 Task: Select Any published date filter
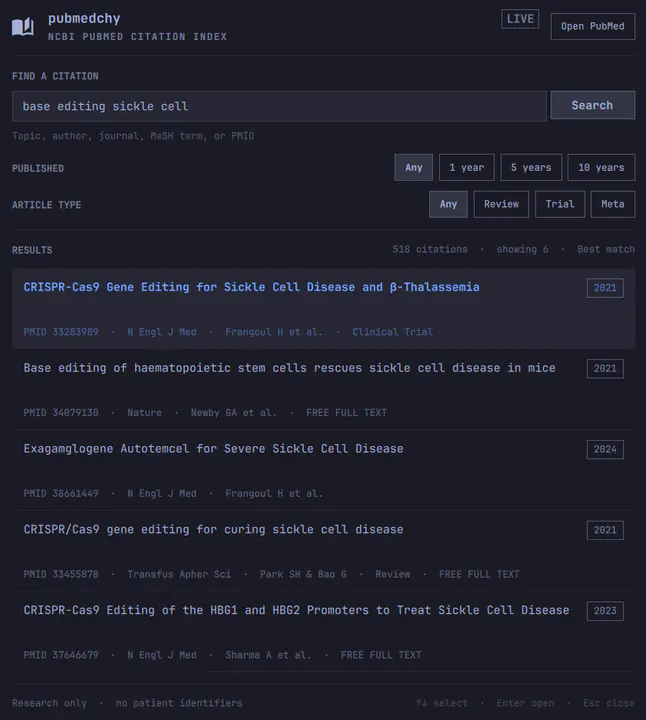(413, 168)
